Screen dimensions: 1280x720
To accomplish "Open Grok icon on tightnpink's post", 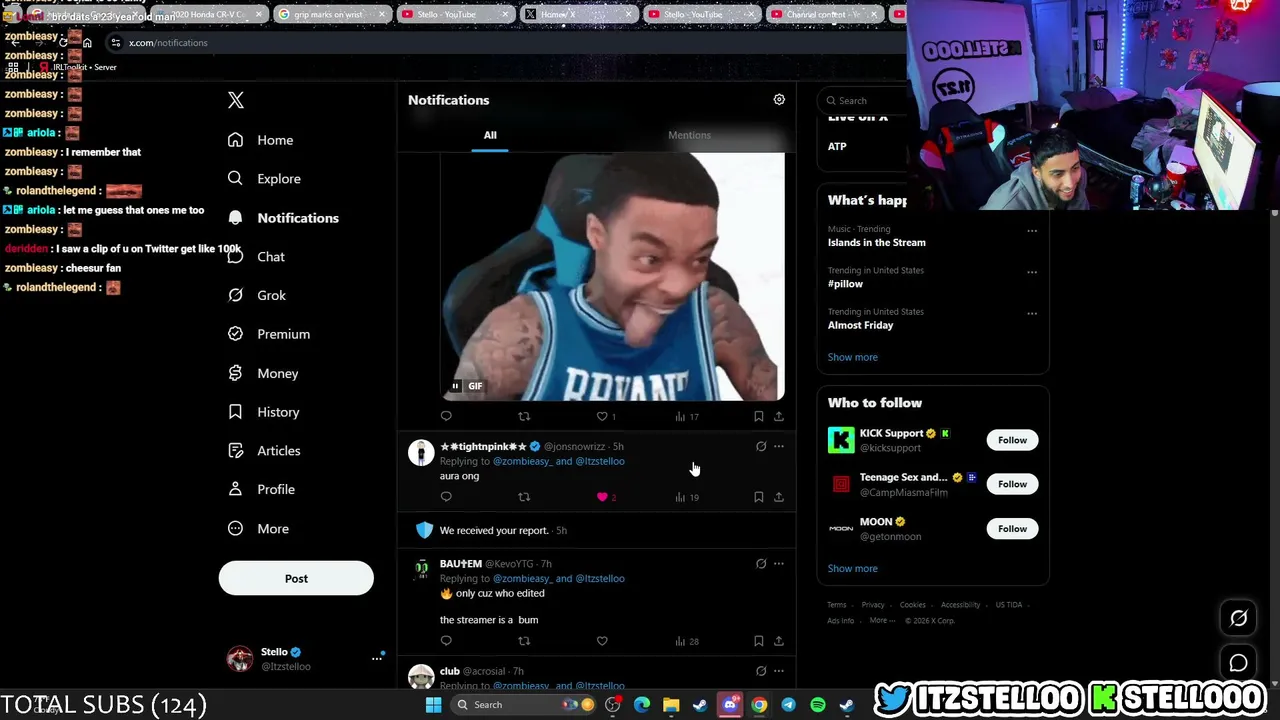I will [761, 447].
